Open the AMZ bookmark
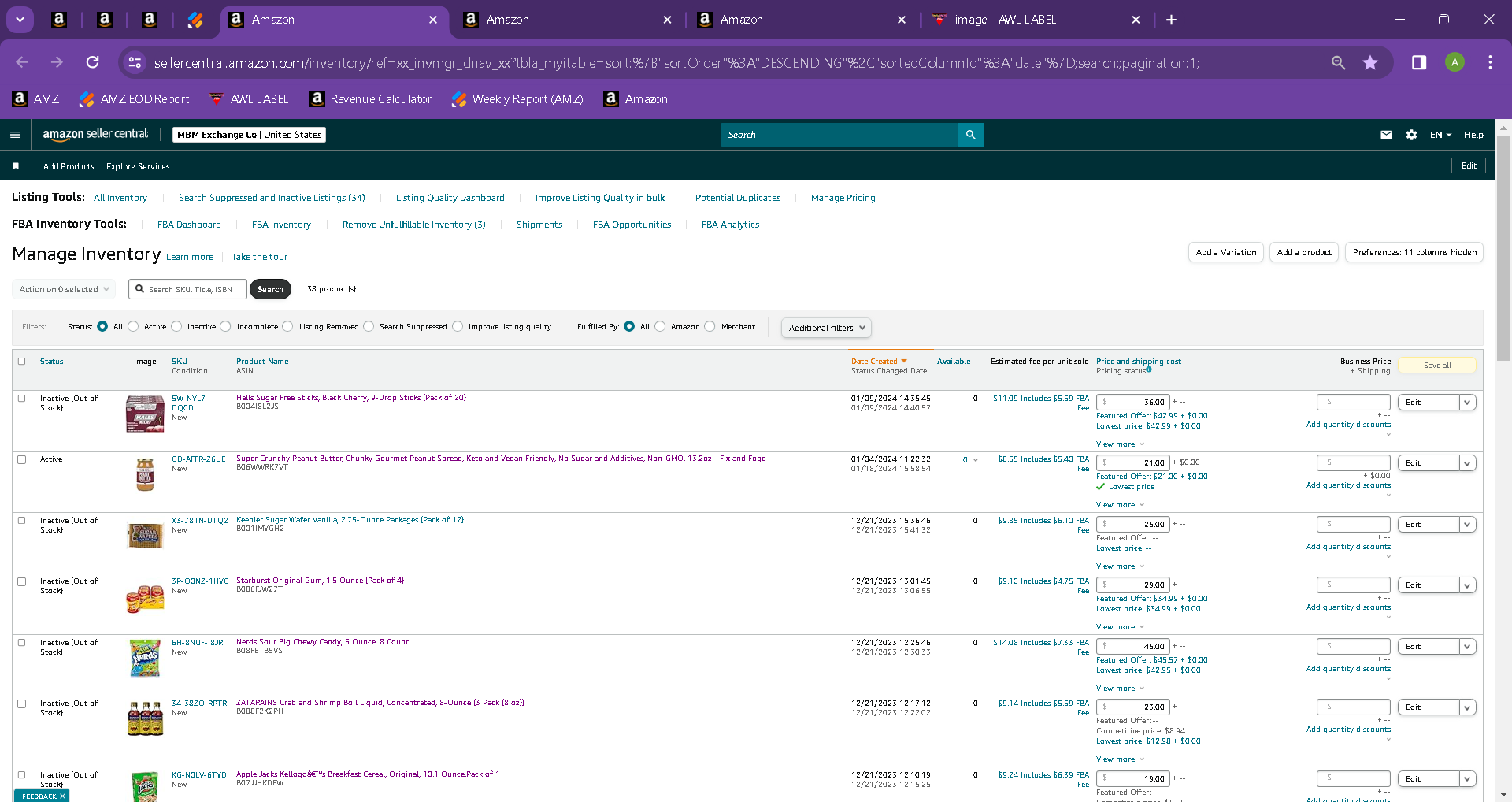This screenshot has height=802, width=1512. [36, 99]
